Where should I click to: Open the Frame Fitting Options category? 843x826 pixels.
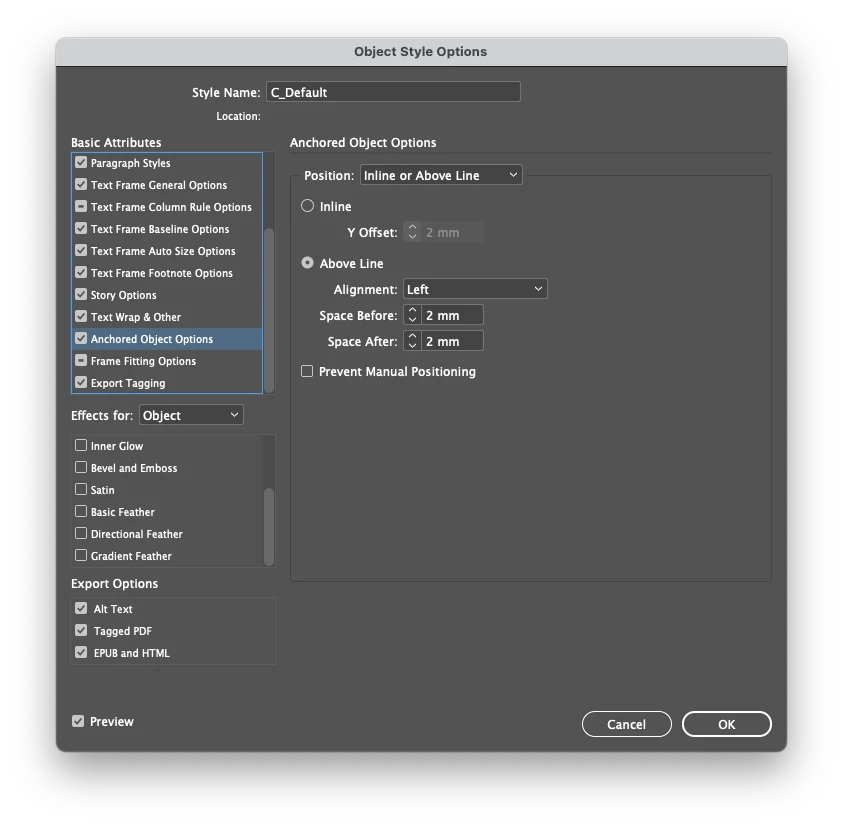[143, 361]
